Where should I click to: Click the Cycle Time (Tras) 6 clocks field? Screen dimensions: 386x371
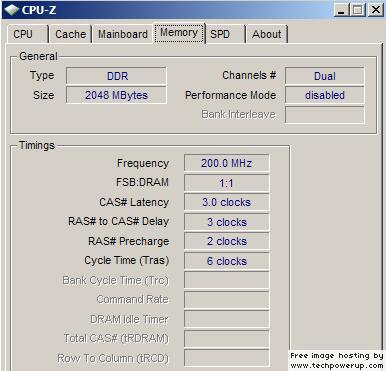point(227,261)
